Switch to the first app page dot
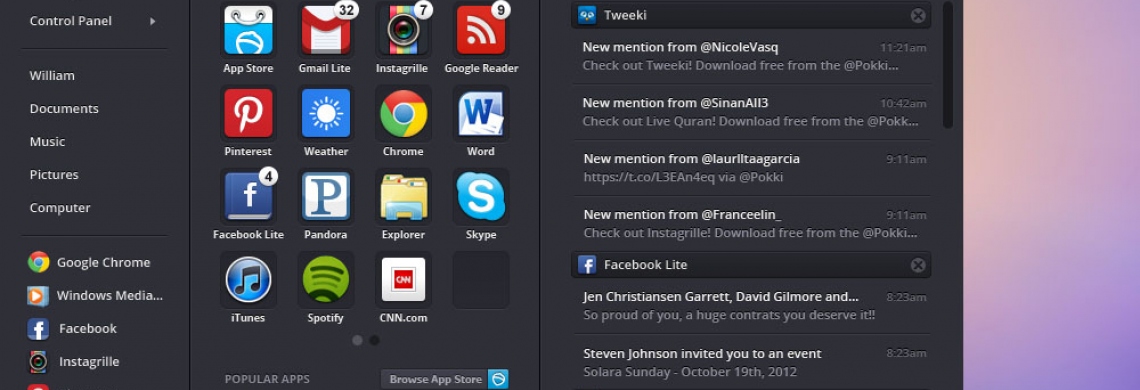The width and height of the screenshot is (1140, 390). pos(357,340)
